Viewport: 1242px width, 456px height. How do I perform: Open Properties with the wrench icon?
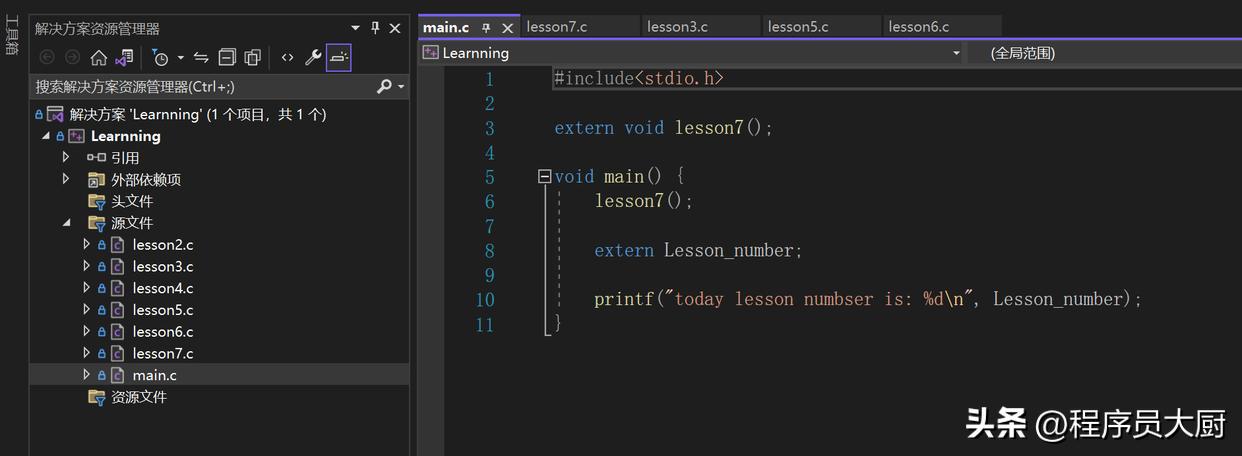click(313, 58)
